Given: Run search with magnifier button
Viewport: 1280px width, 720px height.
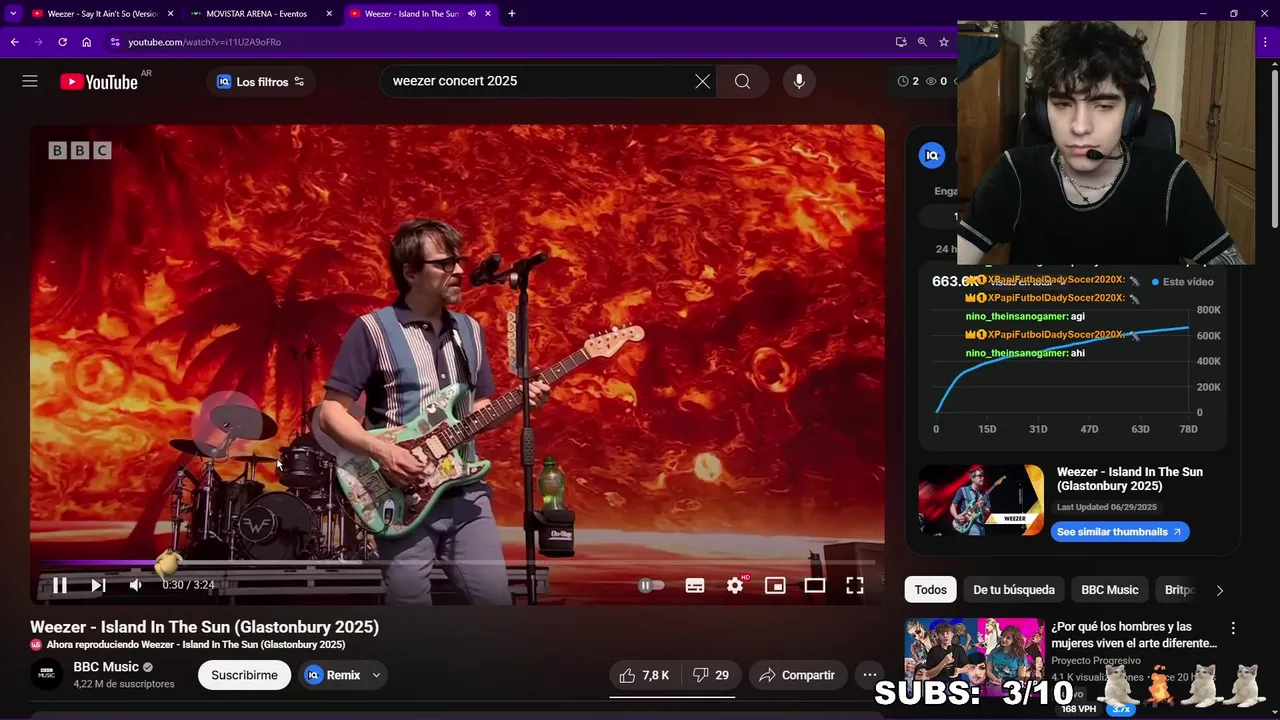Looking at the screenshot, I should [742, 81].
